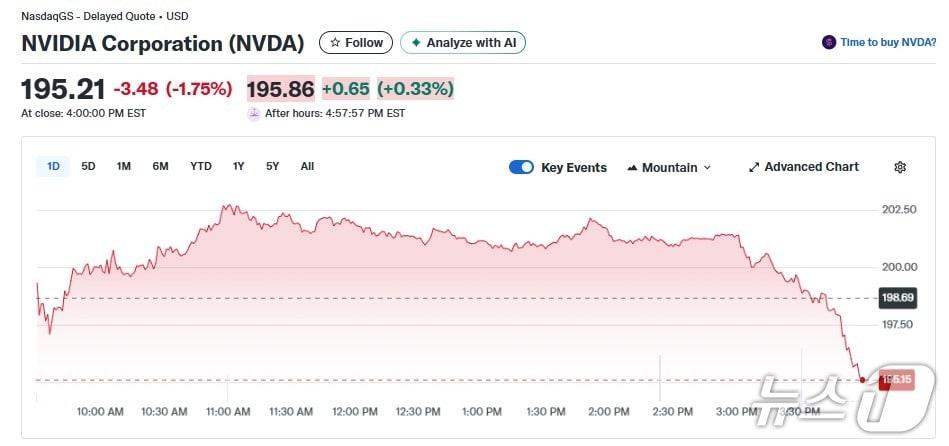
Task: Expand the Mountain chart type dropdown
Action: pyautogui.click(x=707, y=168)
